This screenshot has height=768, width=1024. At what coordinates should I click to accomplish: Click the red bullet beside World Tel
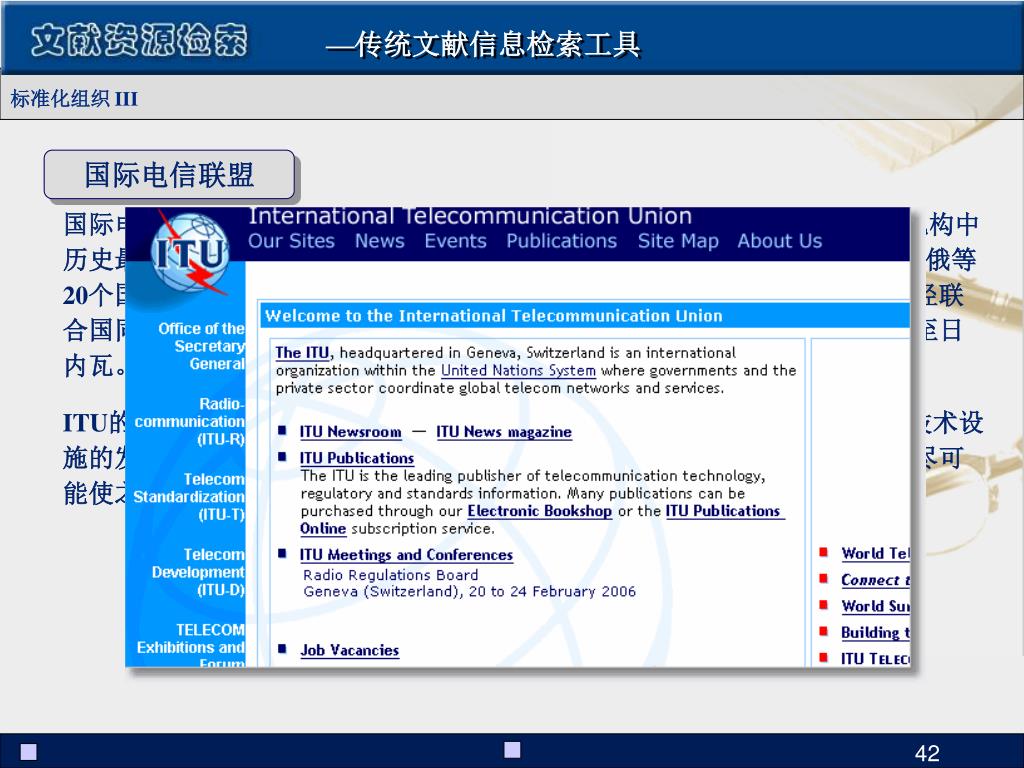(824, 552)
